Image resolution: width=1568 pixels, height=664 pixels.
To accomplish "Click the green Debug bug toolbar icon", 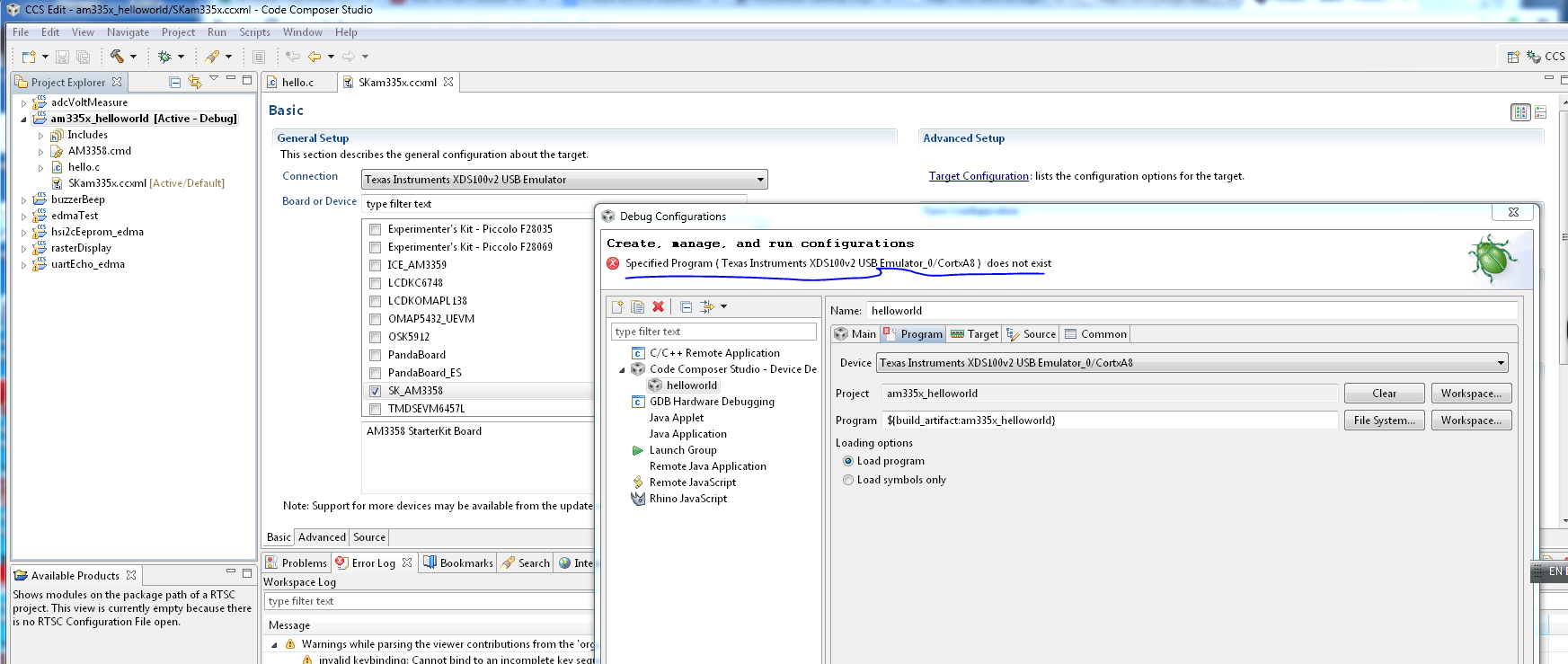I will 164,57.
